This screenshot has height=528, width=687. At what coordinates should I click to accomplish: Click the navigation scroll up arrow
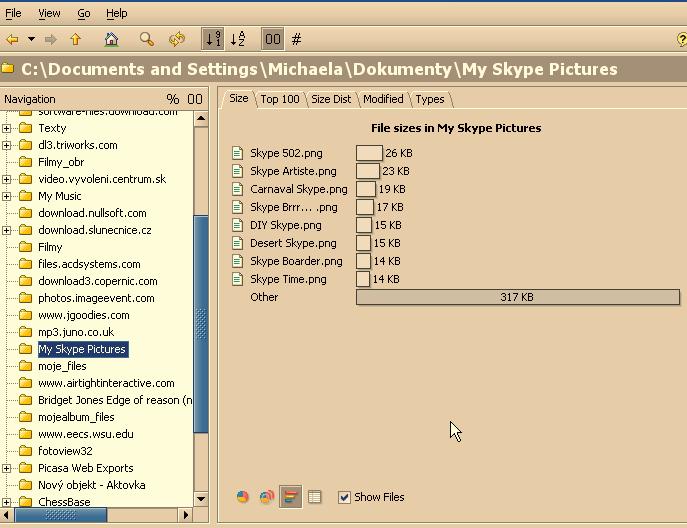point(201,118)
